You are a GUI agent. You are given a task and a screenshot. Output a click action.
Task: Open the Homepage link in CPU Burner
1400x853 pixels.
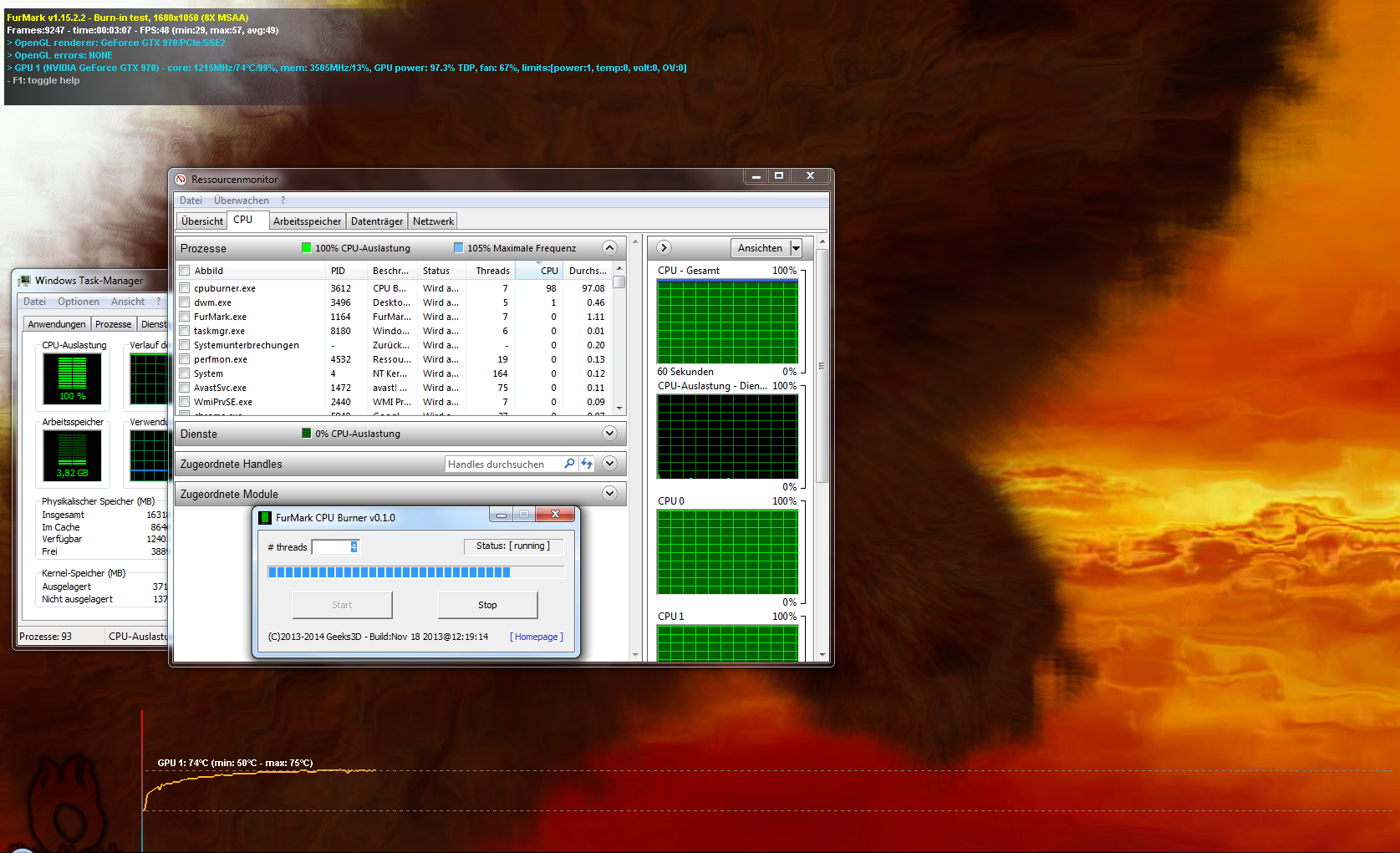[x=536, y=637]
